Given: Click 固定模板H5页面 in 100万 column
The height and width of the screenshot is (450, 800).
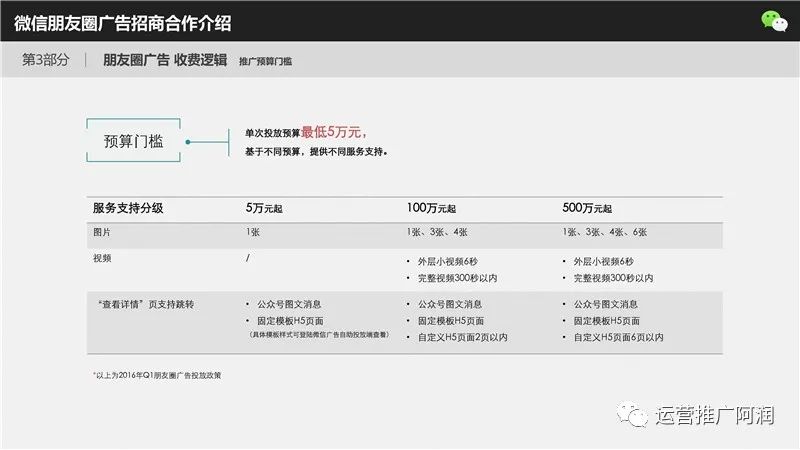Looking at the screenshot, I should (451, 321).
